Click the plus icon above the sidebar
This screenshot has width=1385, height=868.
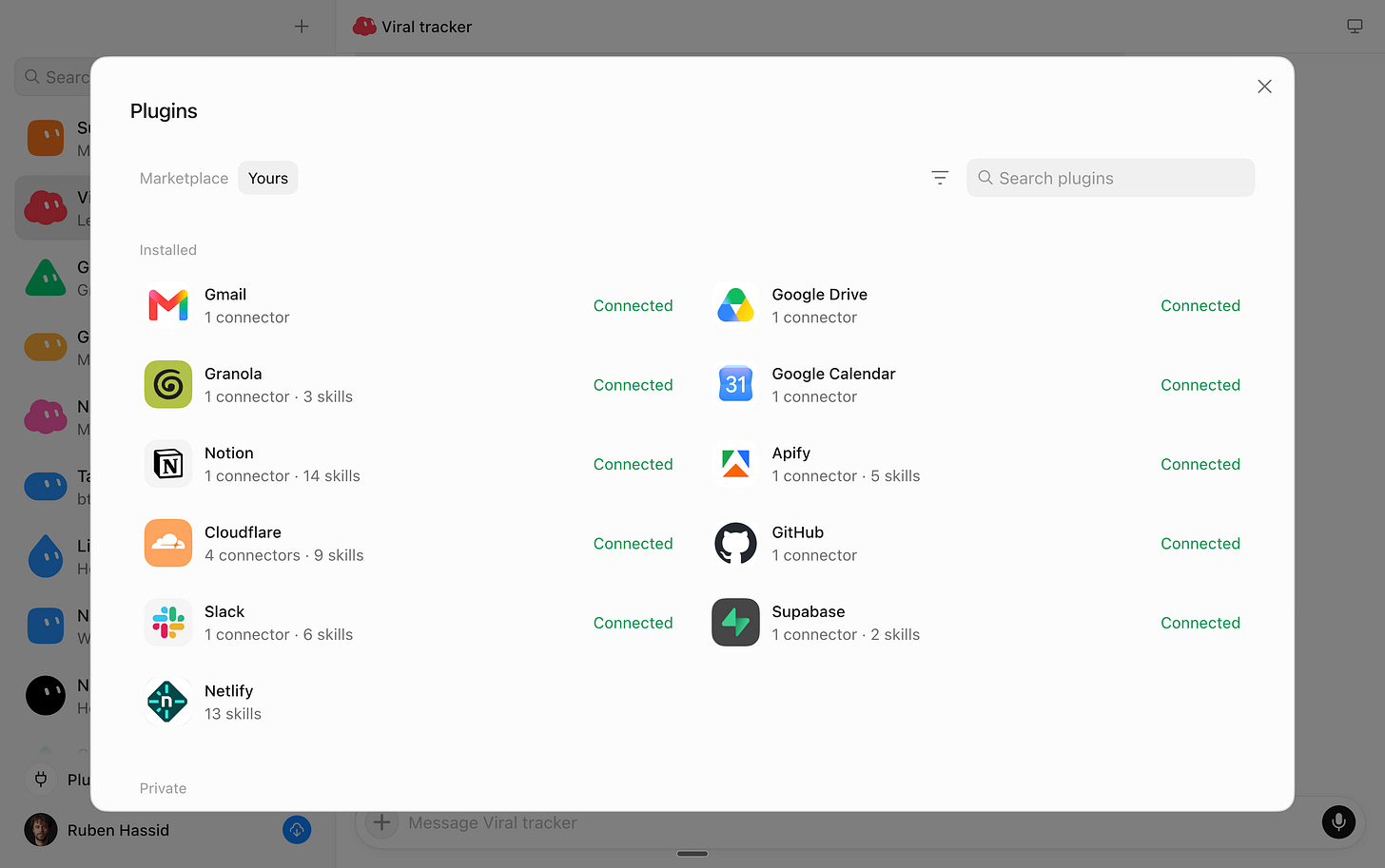pyautogui.click(x=302, y=27)
